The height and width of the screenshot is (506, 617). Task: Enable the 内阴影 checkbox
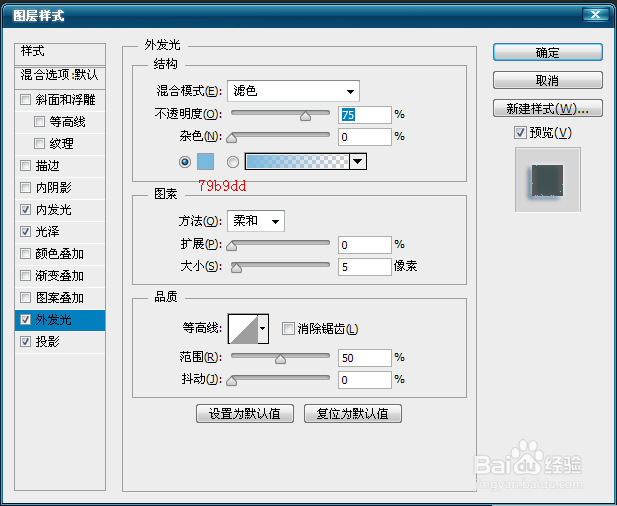(26, 188)
